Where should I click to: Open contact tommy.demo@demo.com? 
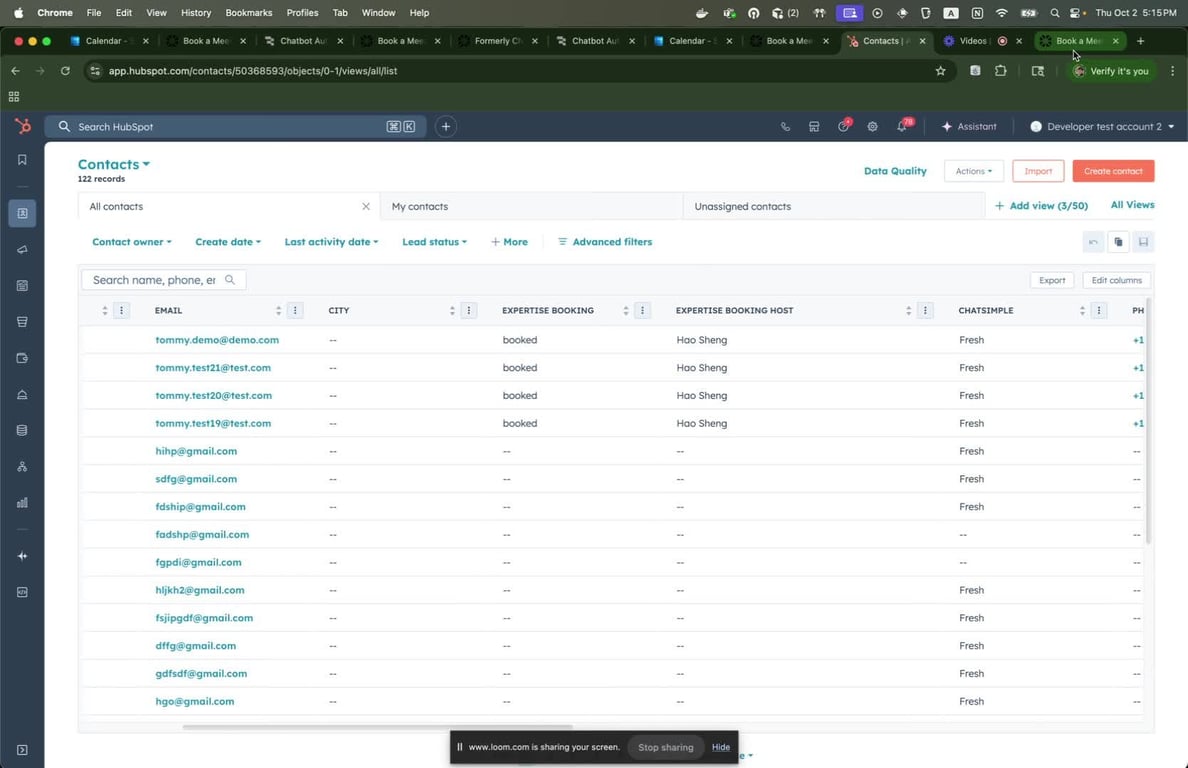(217, 340)
